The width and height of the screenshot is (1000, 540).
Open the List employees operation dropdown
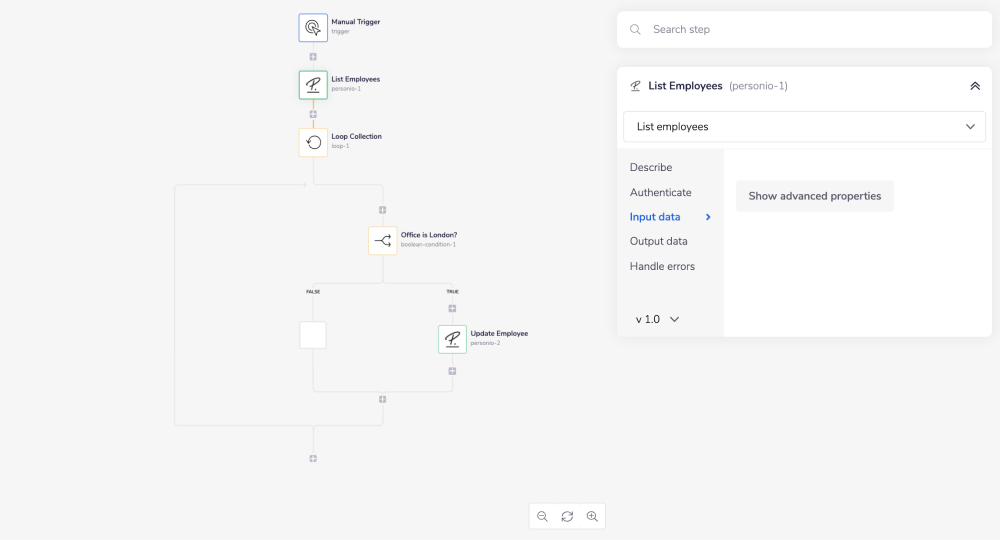click(x=804, y=127)
